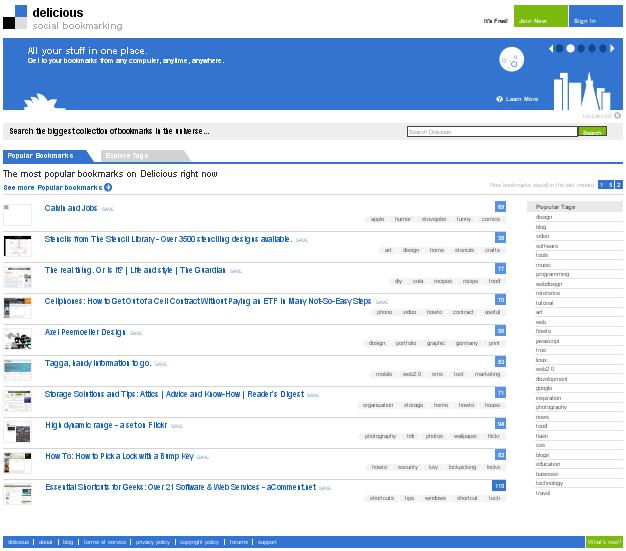Click education in Popular Tags sidebar
The height and width of the screenshot is (551, 626).
[x=548, y=464]
